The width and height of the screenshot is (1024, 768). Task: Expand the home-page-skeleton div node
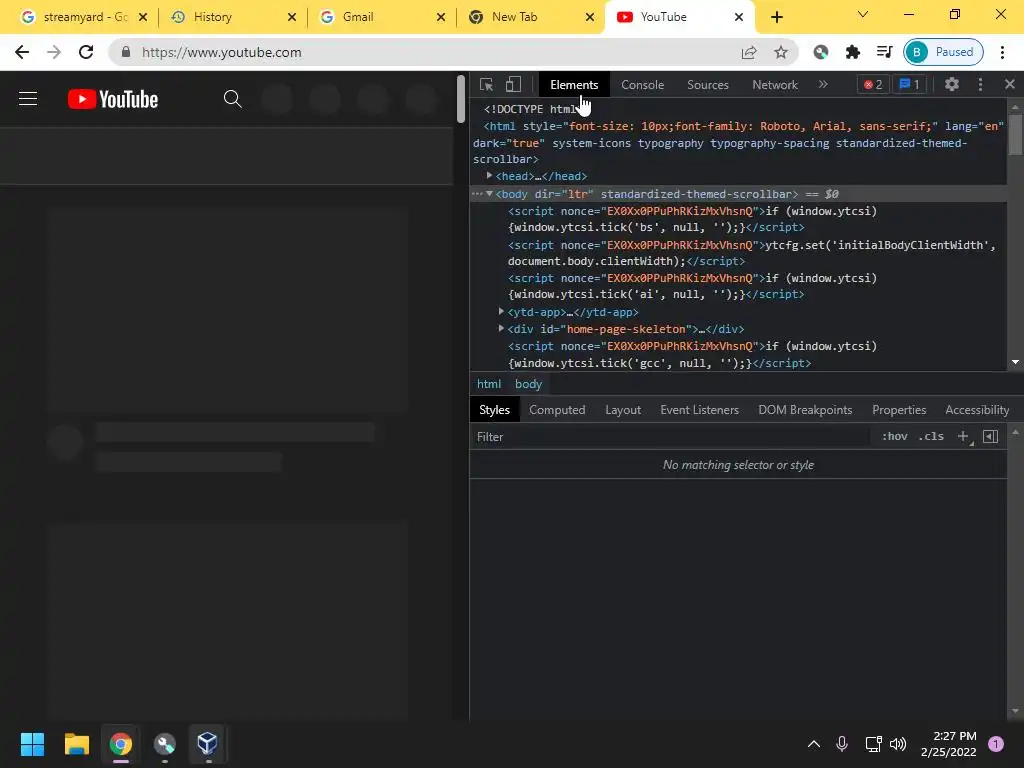[502, 328]
